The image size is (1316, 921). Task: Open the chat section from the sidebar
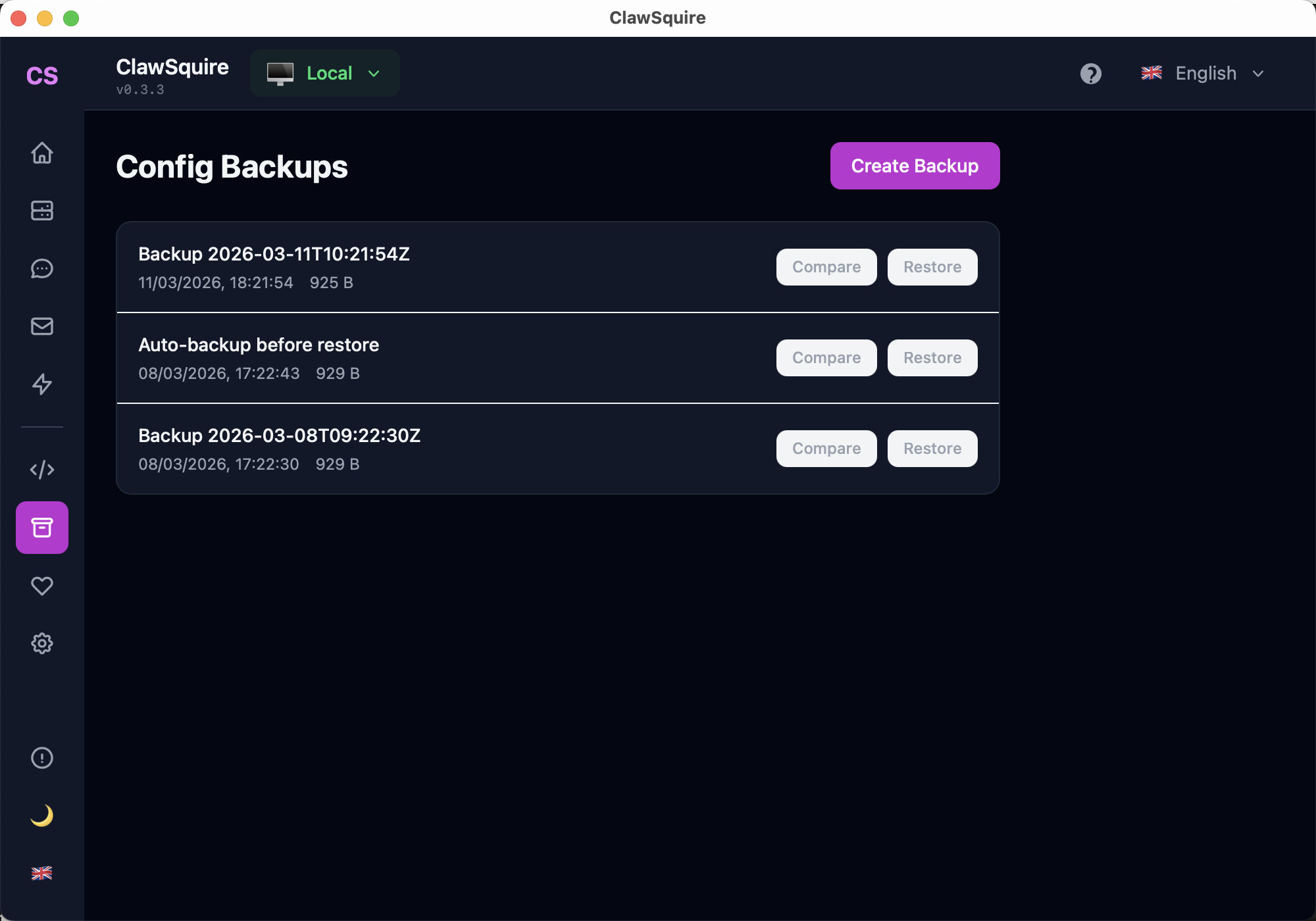pyautogui.click(x=42, y=268)
